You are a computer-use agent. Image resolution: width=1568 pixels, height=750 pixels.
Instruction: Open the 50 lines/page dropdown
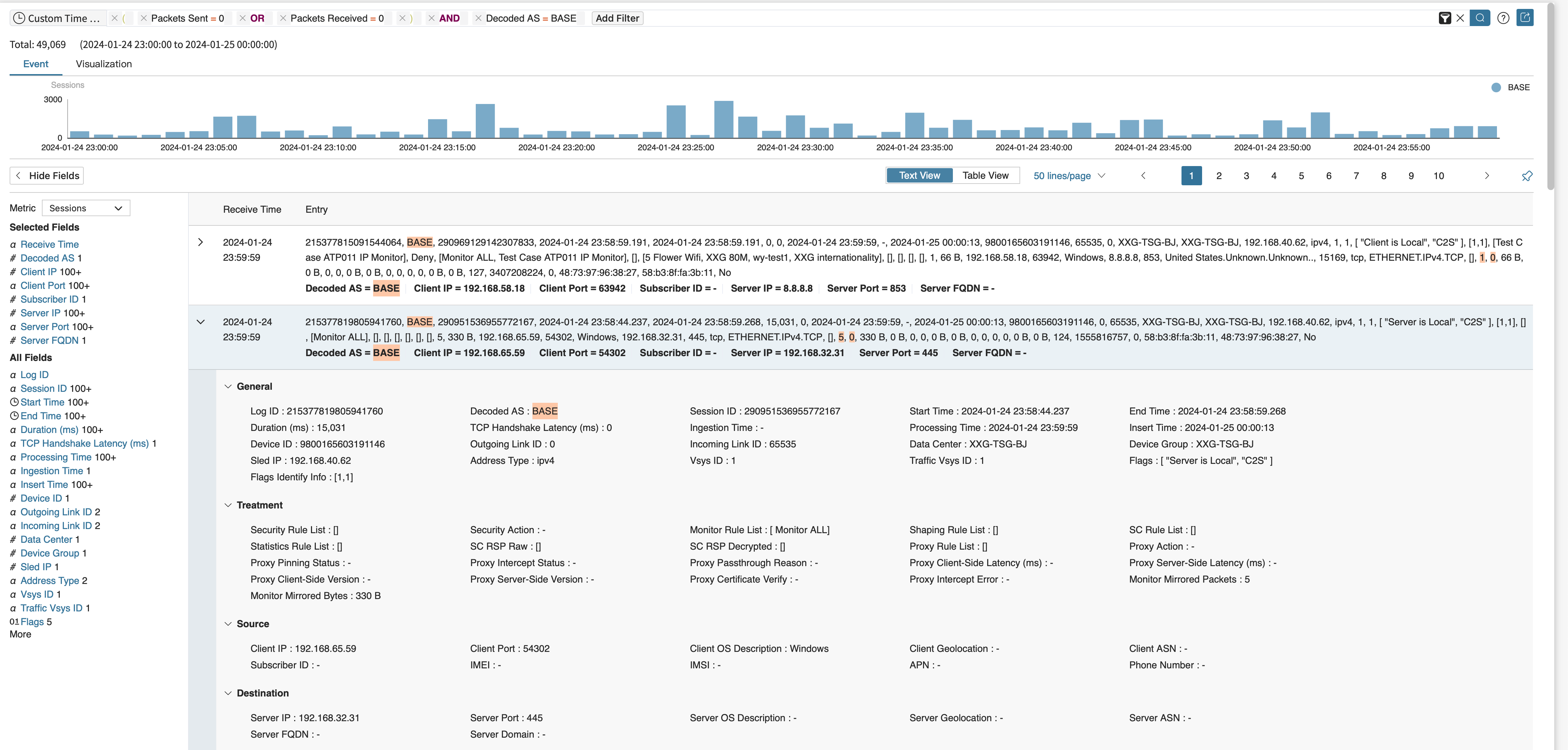(x=1069, y=176)
